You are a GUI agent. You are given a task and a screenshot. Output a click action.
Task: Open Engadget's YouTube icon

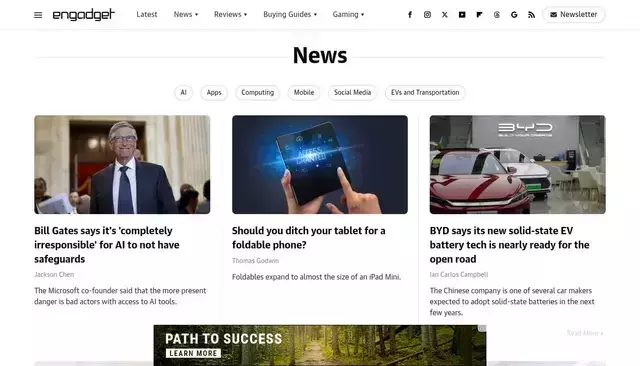pyautogui.click(x=462, y=15)
